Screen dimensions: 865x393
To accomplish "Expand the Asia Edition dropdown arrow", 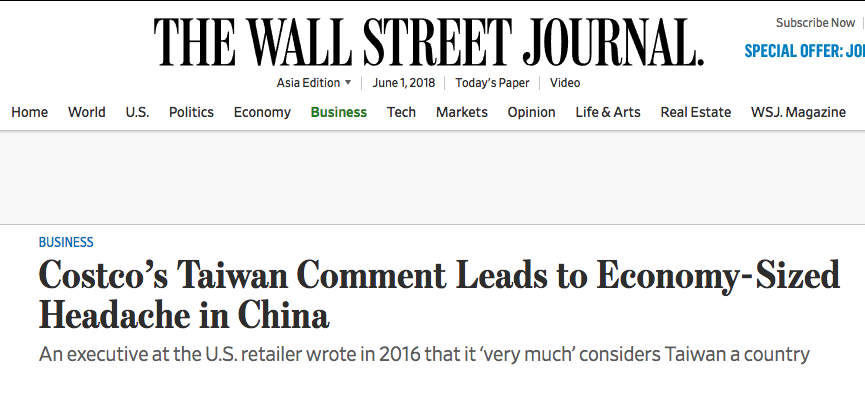I will point(348,83).
